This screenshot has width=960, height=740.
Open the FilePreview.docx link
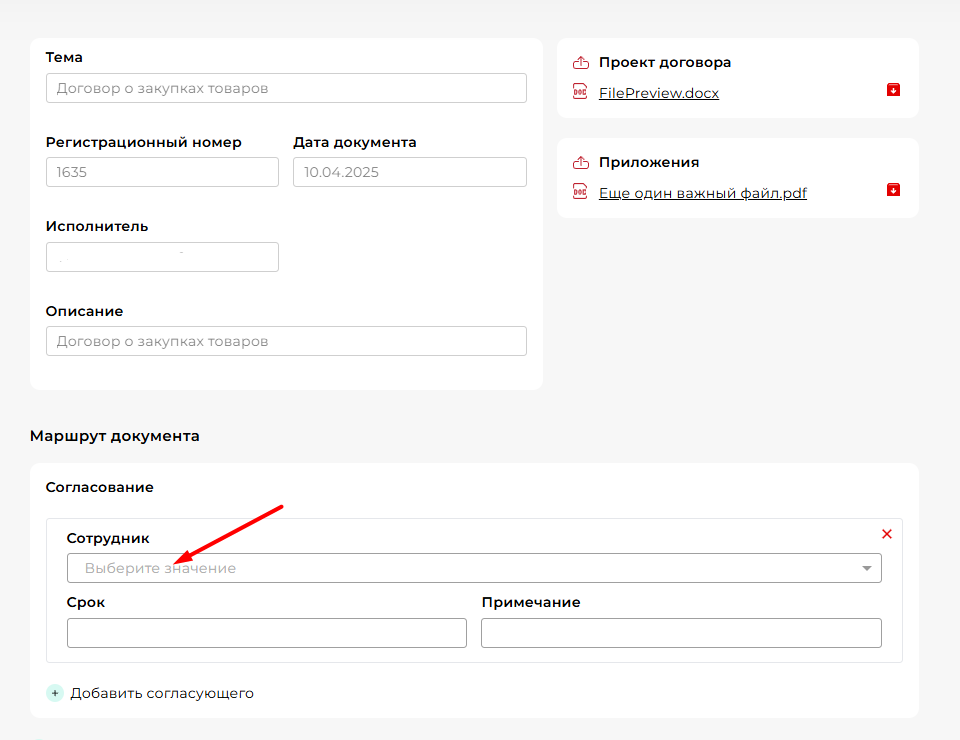(658, 93)
